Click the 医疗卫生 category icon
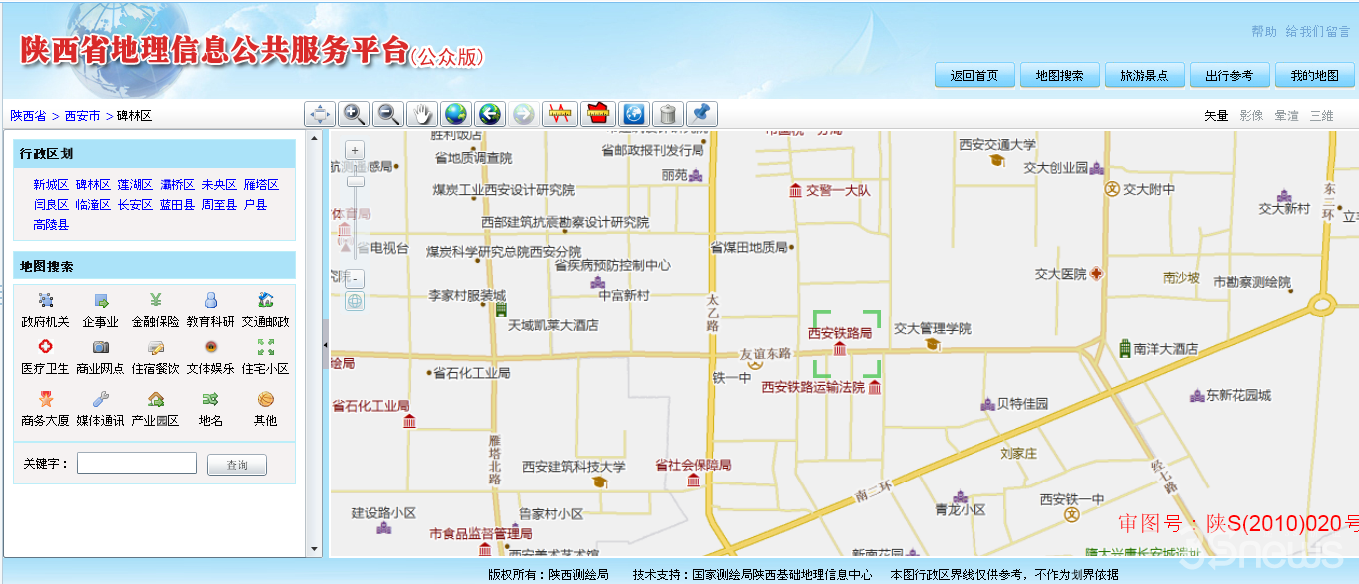 [45, 356]
